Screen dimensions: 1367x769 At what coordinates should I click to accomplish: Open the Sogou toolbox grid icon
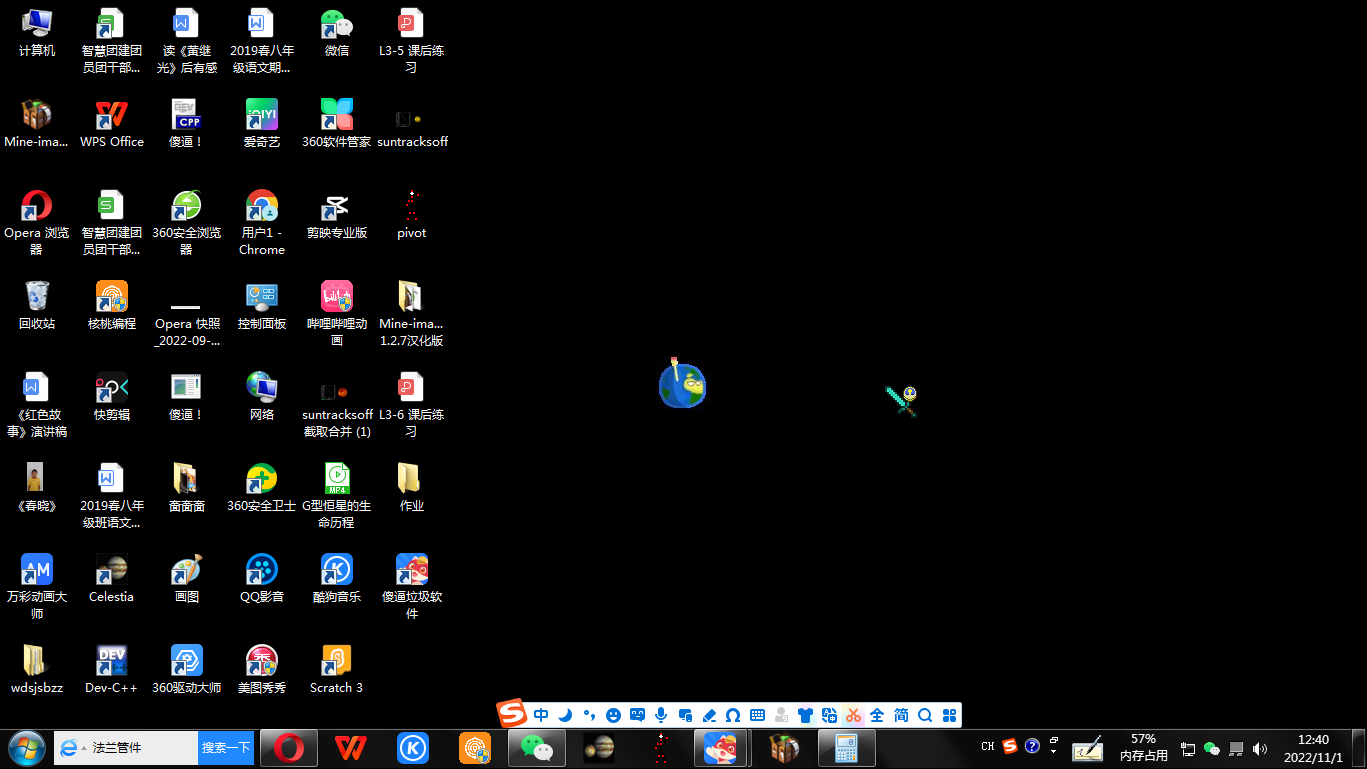tap(949, 715)
